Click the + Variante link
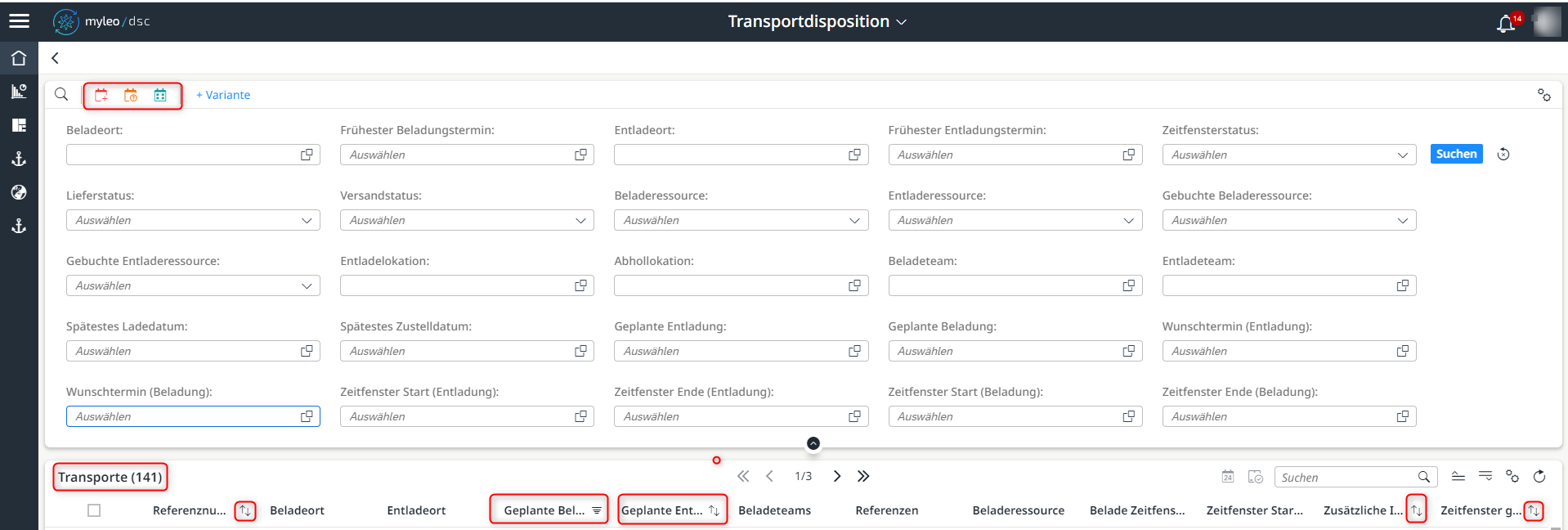The image size is (1568, 530). click(222, 95)
